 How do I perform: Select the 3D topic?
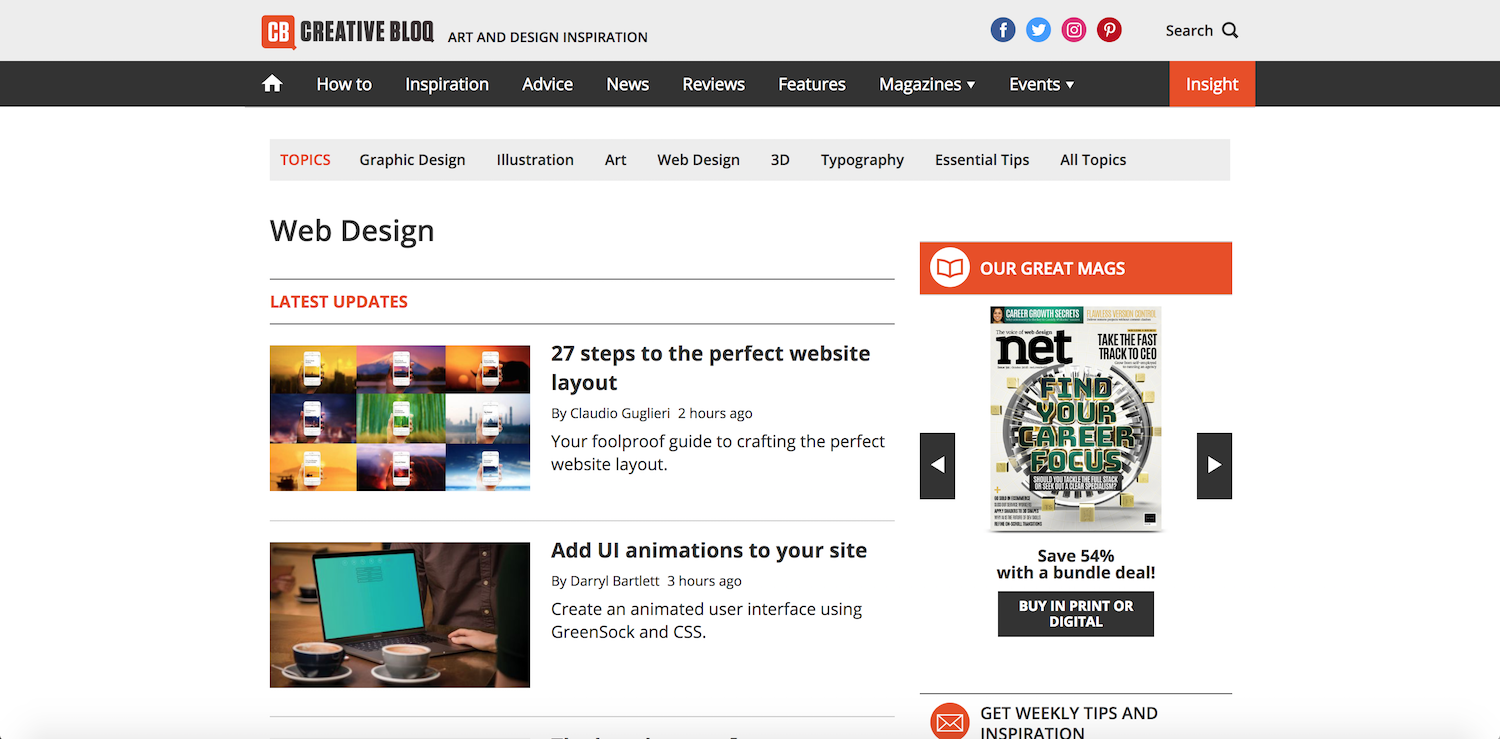(x=780, y=160)
